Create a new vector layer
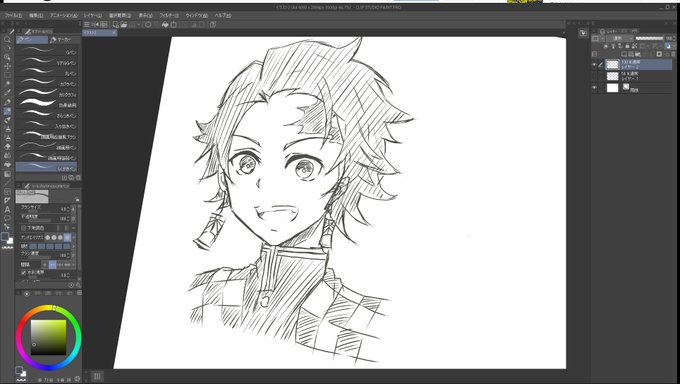 click(630, 54)
